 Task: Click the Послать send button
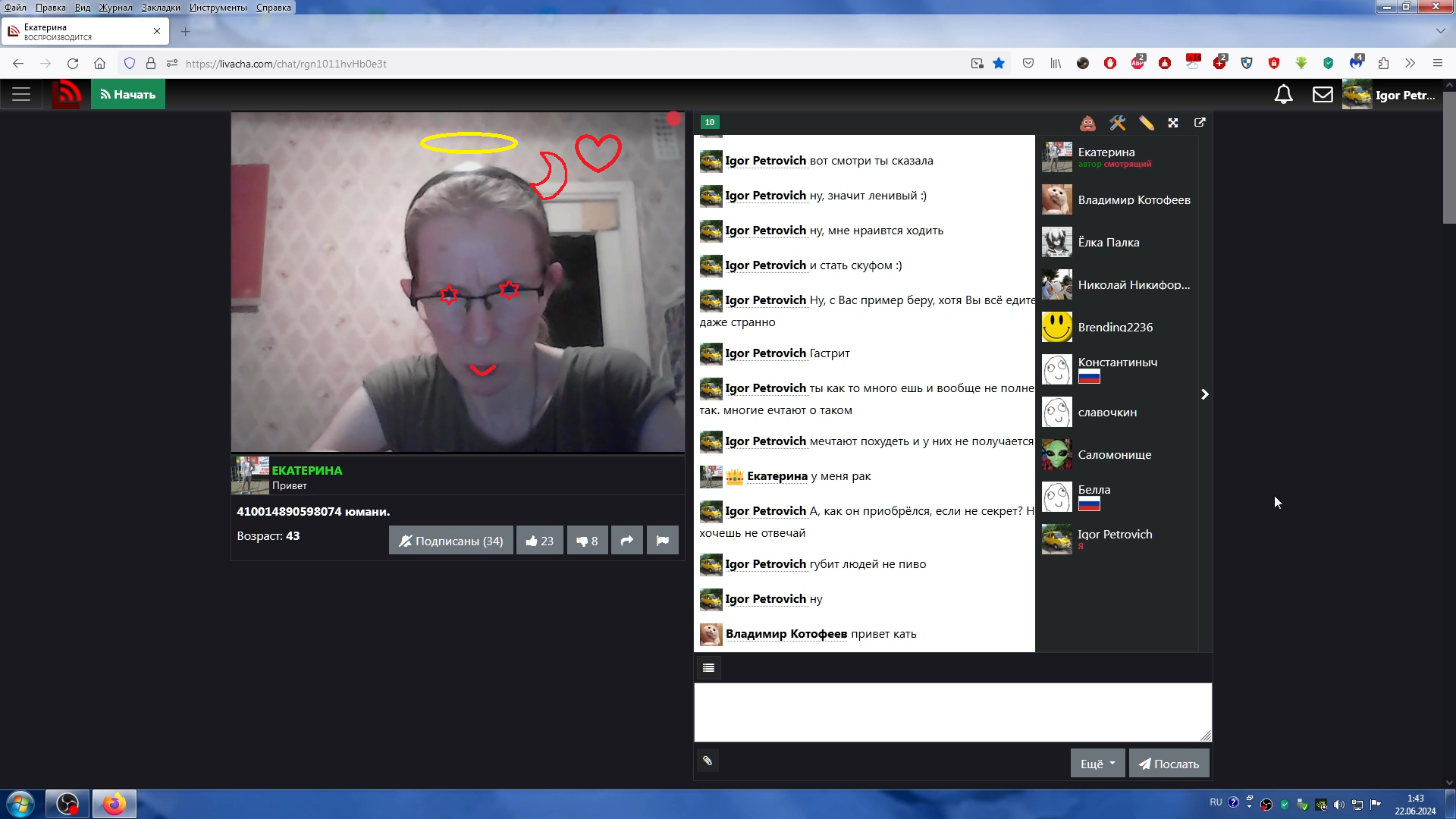[x=1169, y=764]
